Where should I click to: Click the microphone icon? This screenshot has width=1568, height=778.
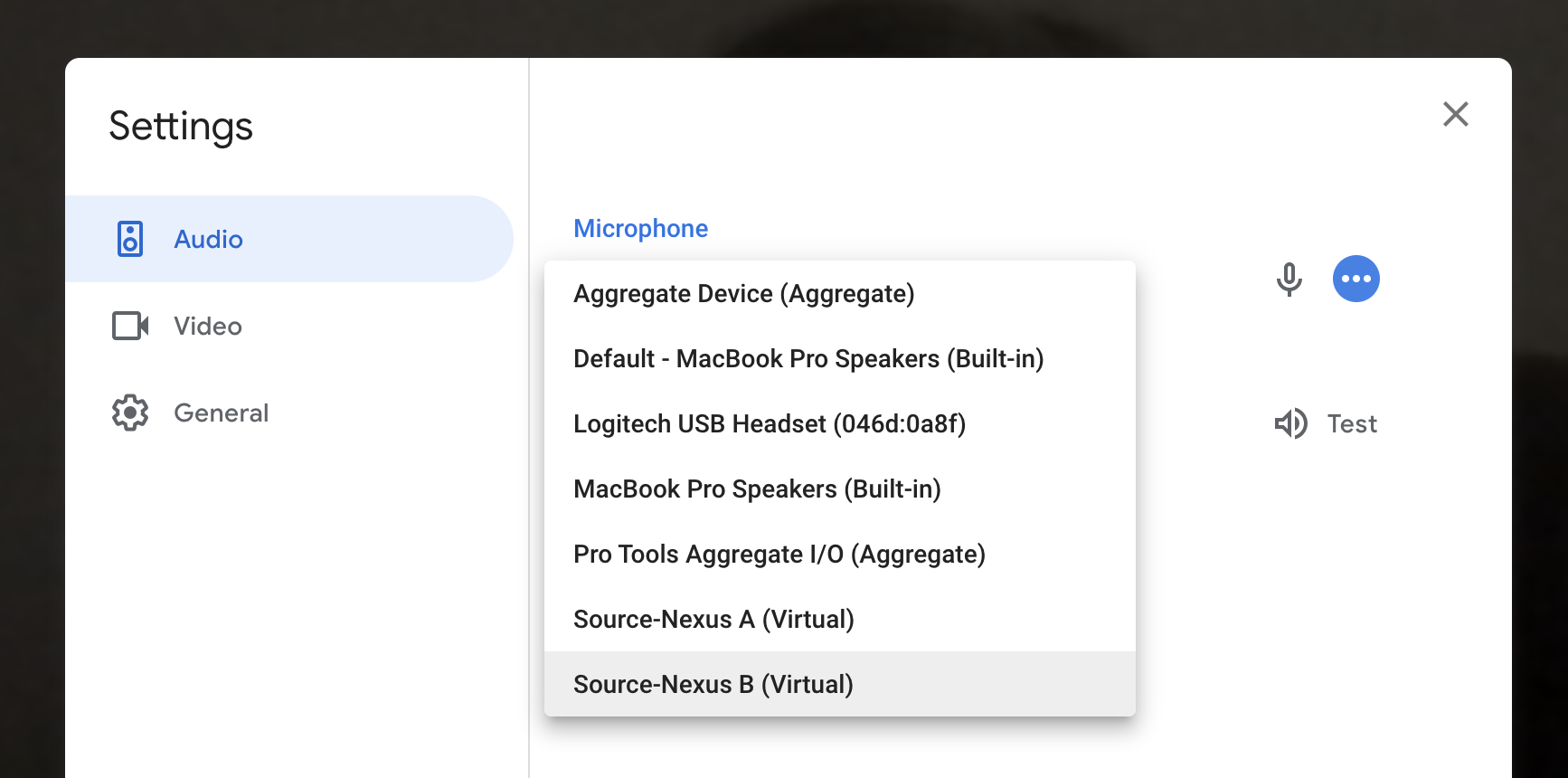click(x=1289, y=279)
